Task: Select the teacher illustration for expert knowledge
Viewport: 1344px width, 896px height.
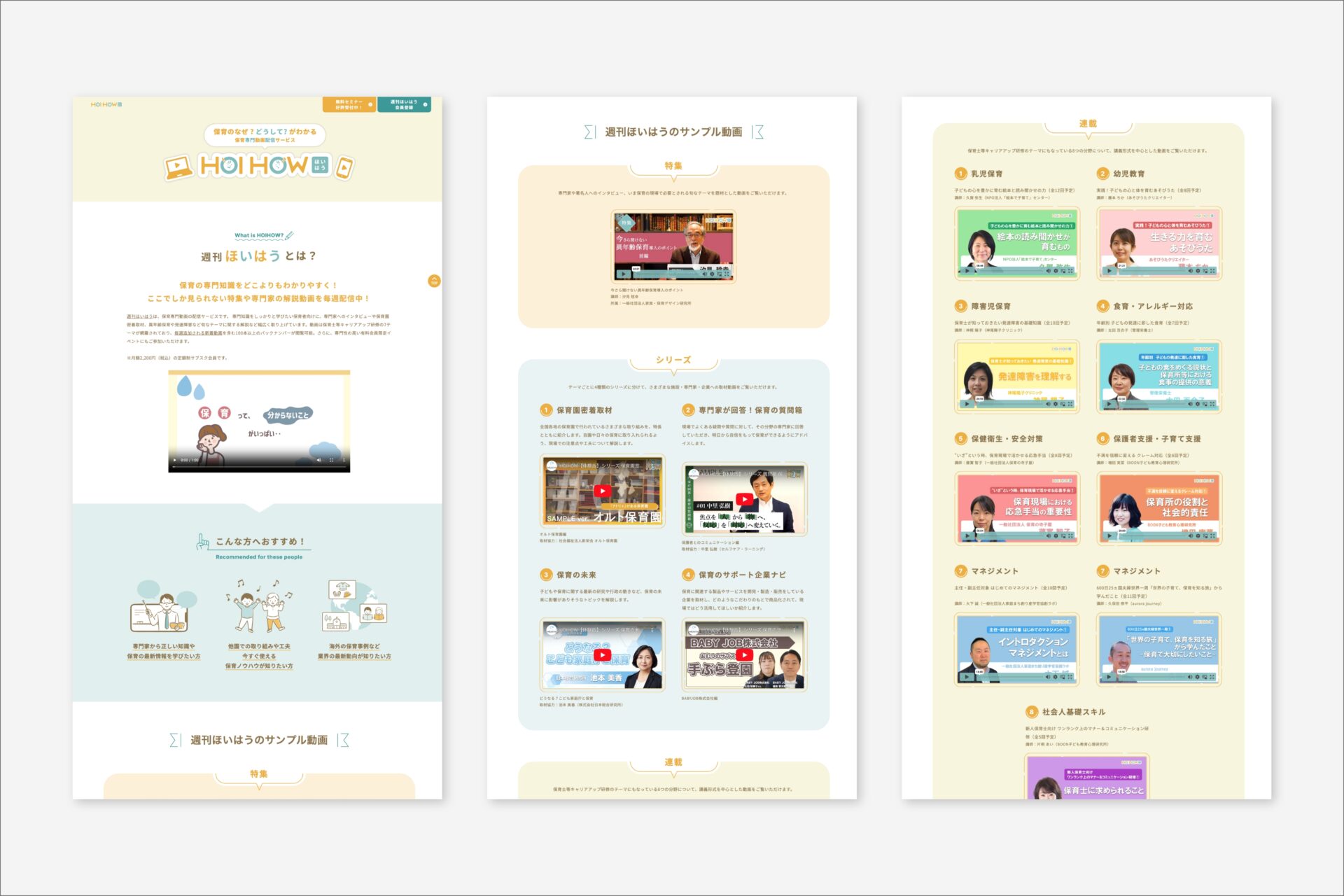Action: point(164,607)
